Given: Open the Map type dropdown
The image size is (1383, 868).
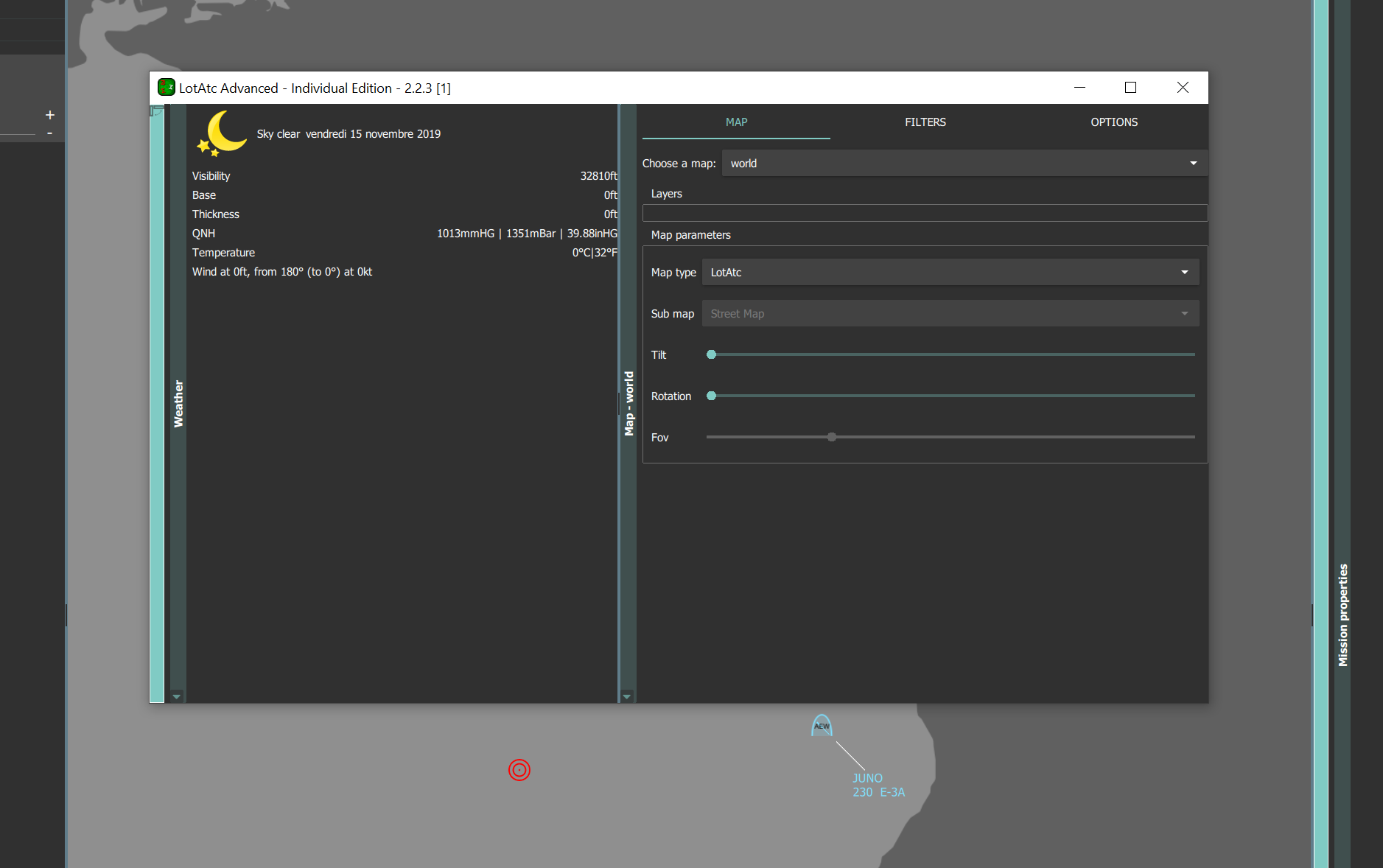Looking at the screenshot, I should (950, 273).
